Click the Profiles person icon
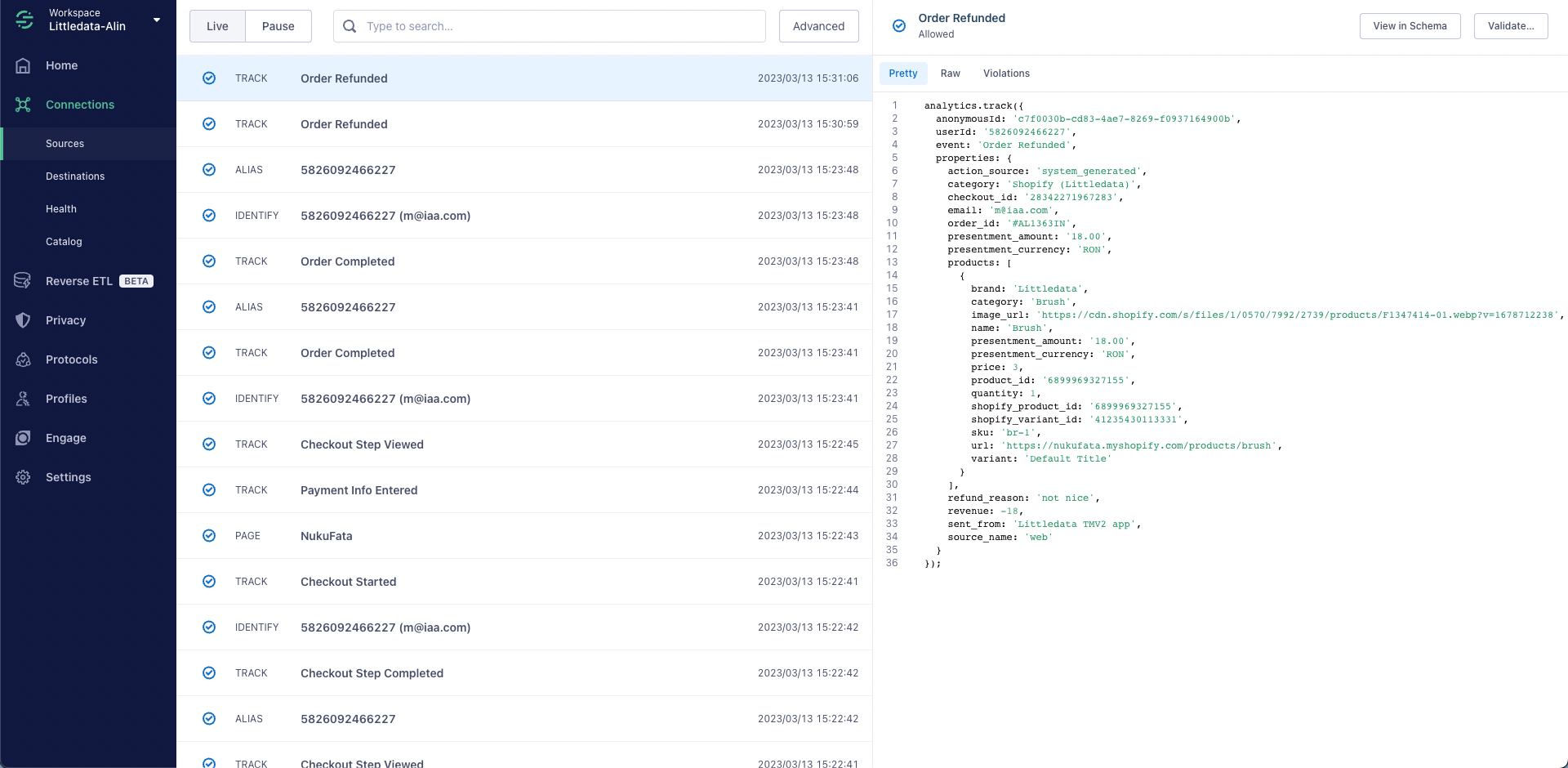Image resolution: width=1568 pixels, height=768 pixels. tap(23, 399)
